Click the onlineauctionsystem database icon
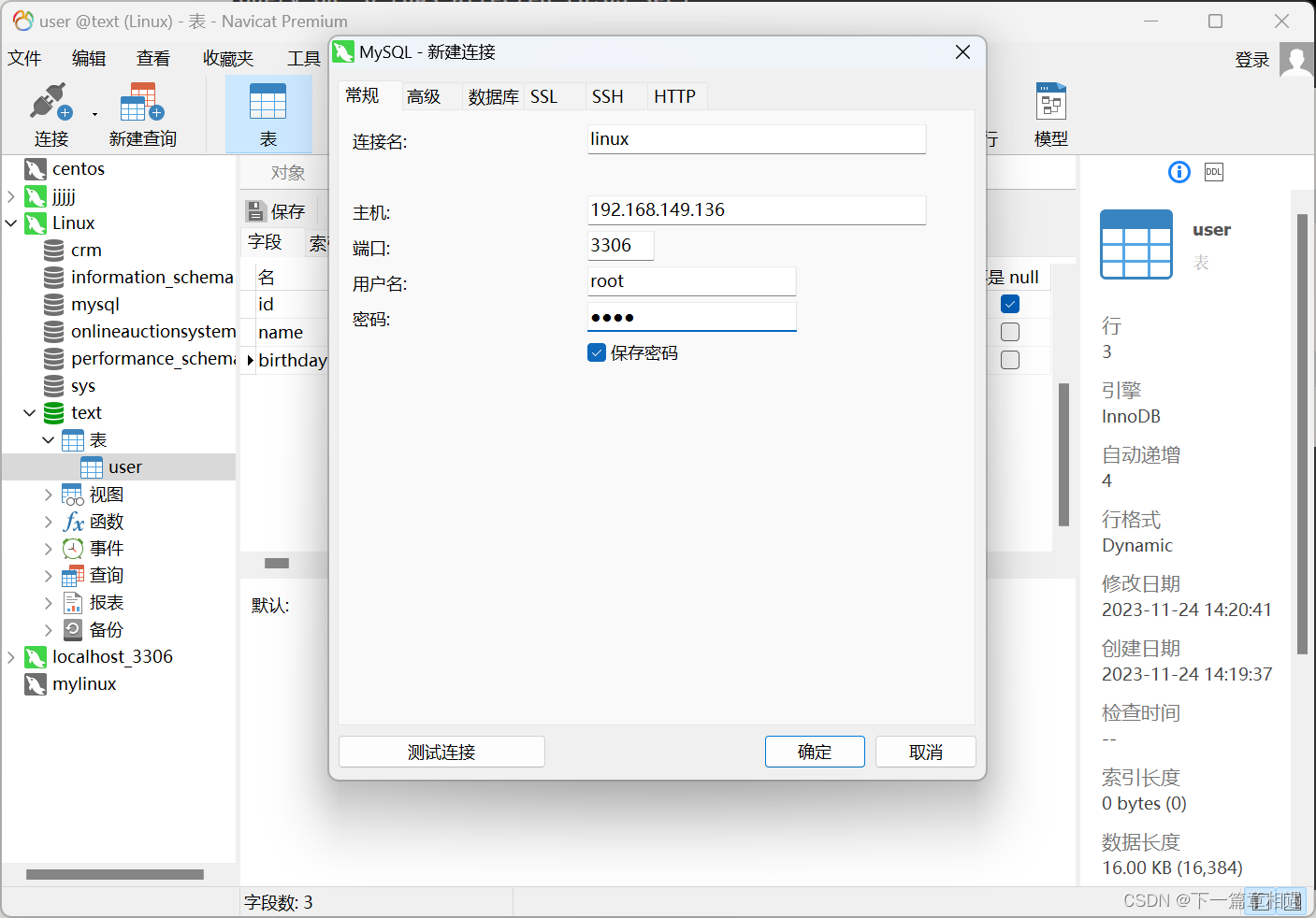 click(x=54, y=332)
